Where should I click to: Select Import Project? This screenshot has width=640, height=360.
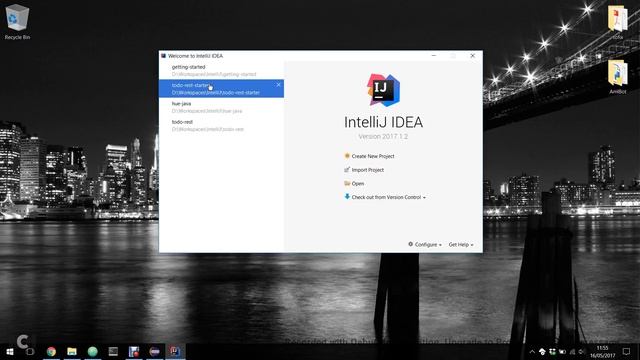click(x=367, y=170)
